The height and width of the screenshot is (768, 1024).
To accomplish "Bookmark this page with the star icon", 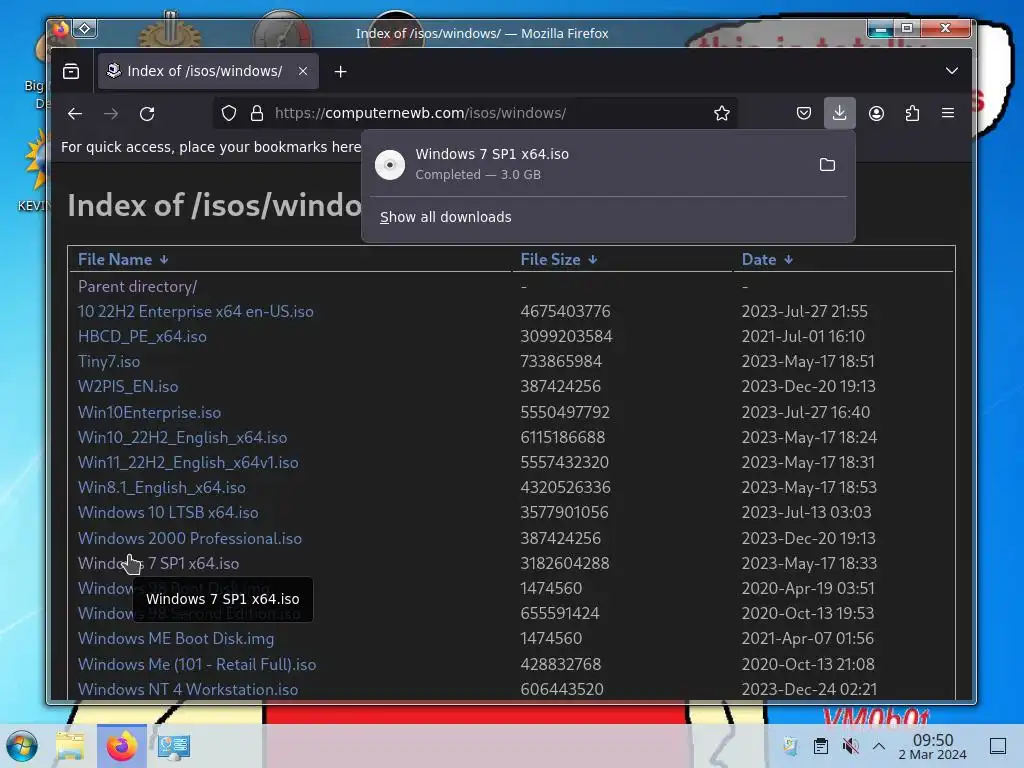I will pyautogui.click(x=722, y=113).
